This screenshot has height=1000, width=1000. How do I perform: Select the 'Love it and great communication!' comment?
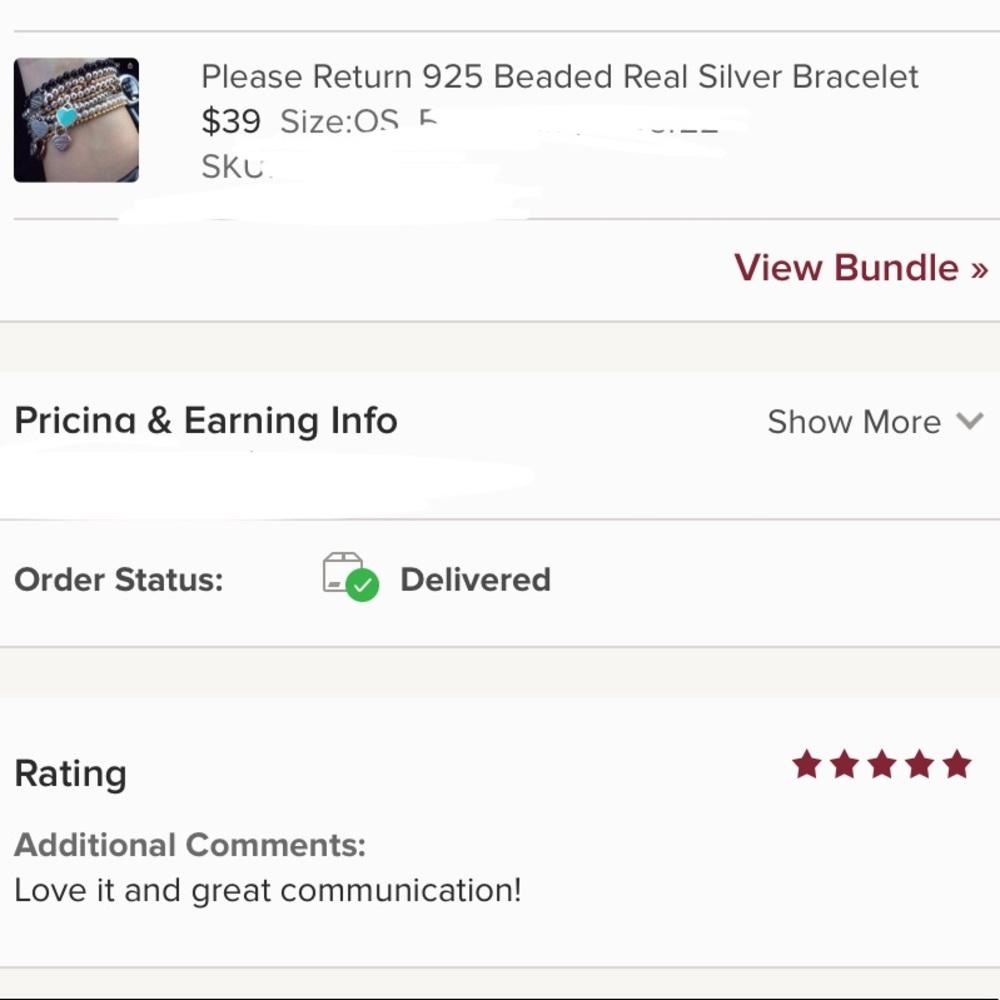coord(268,890)
